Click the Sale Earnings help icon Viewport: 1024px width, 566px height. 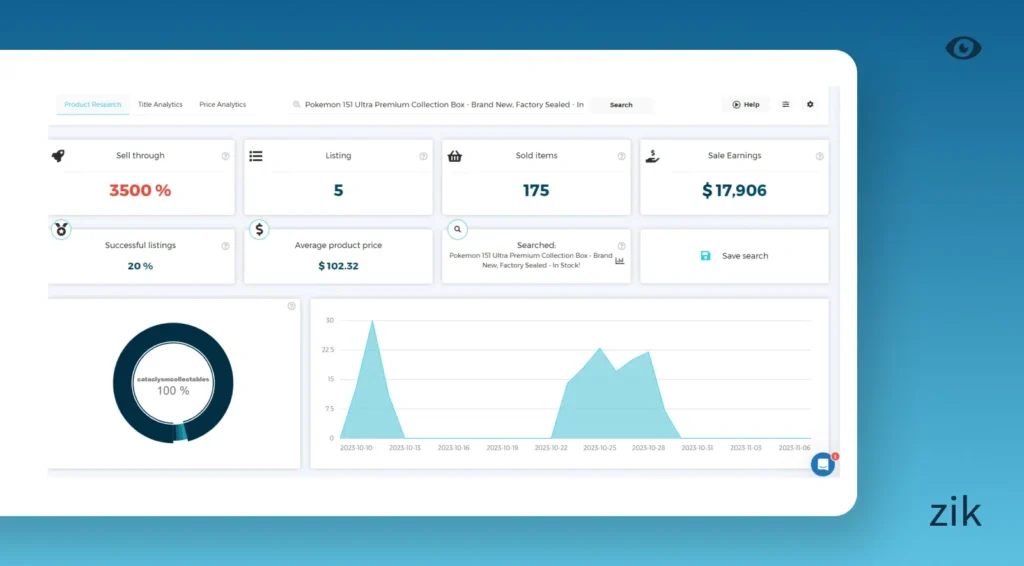819,156
